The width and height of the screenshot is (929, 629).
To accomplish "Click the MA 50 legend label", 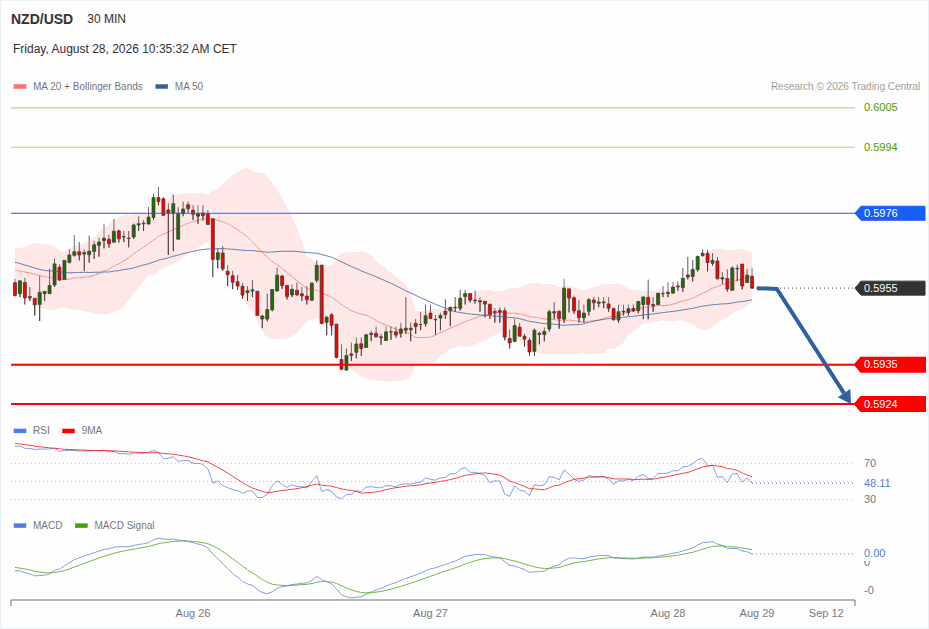I will [189, 86].
